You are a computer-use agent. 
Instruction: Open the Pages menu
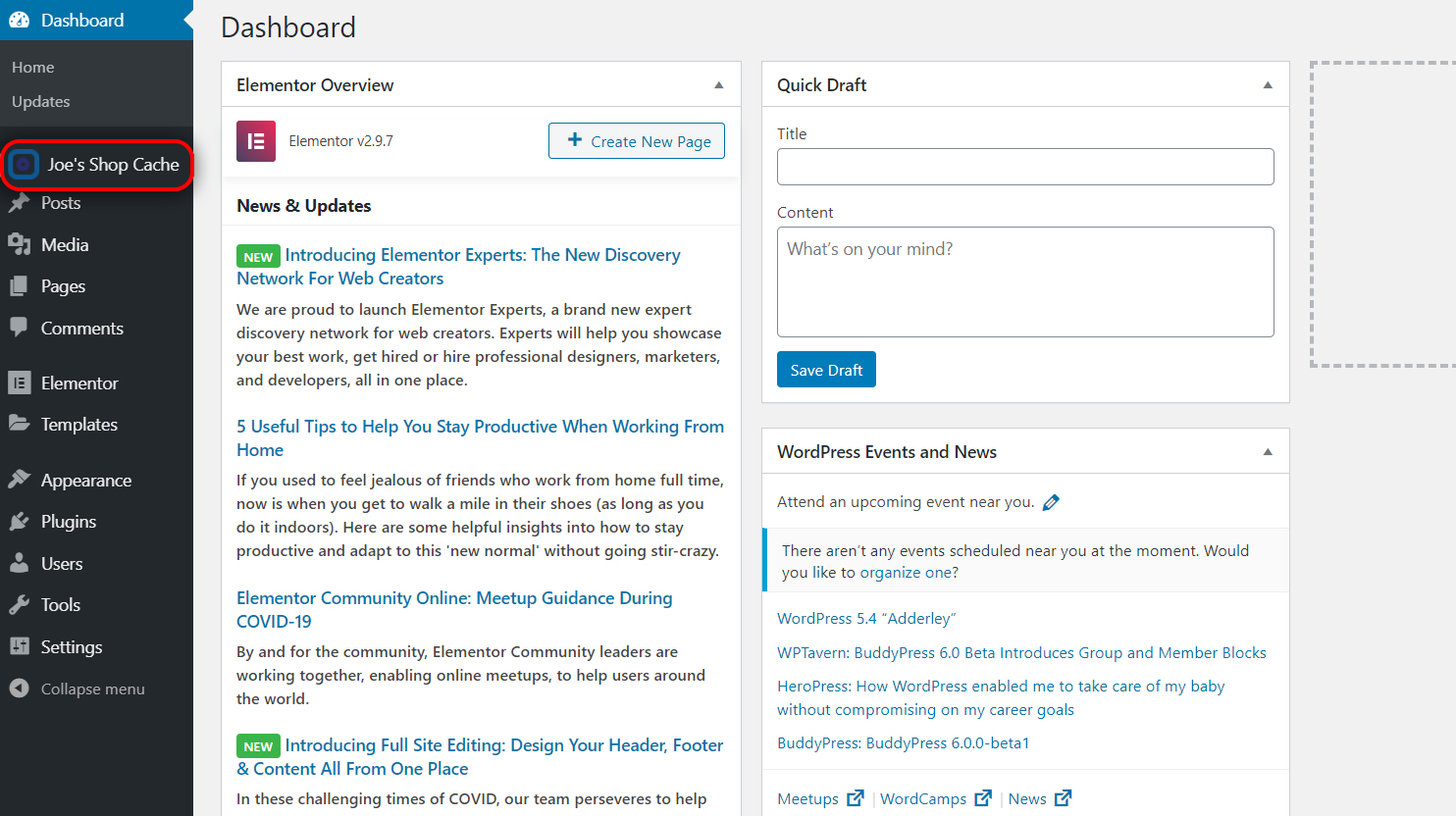pyautogui.click(x=64, y=286)
